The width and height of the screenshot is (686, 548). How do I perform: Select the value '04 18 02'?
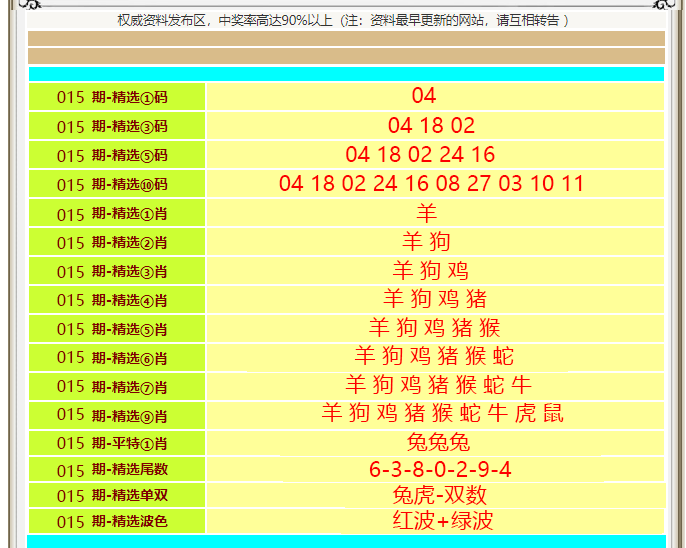point(431,126)
